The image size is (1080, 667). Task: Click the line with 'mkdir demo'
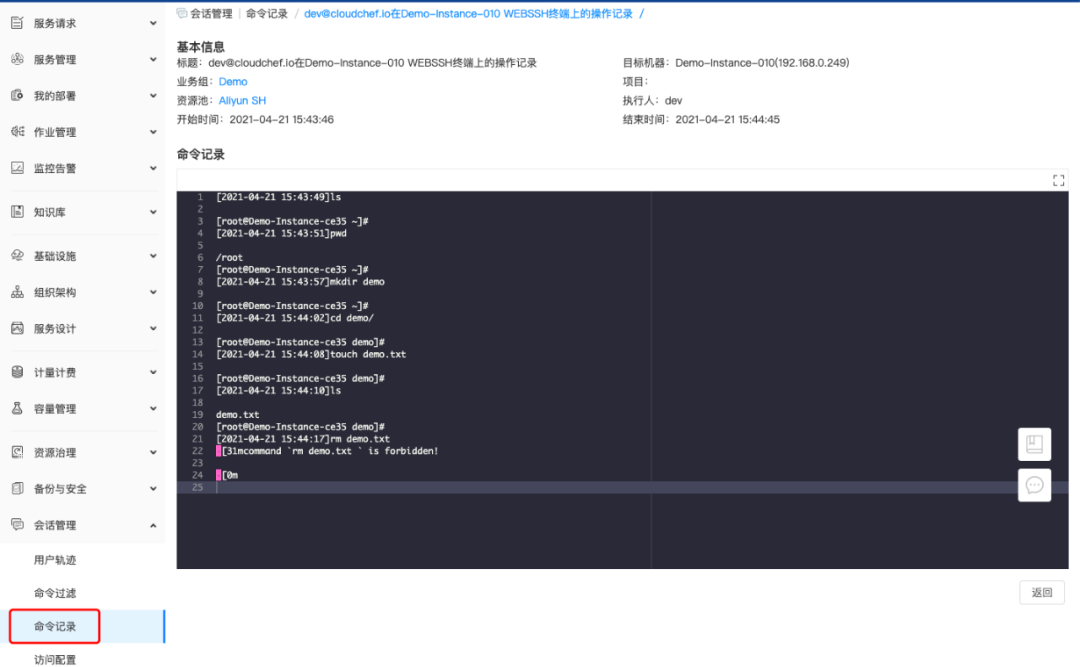300,282
